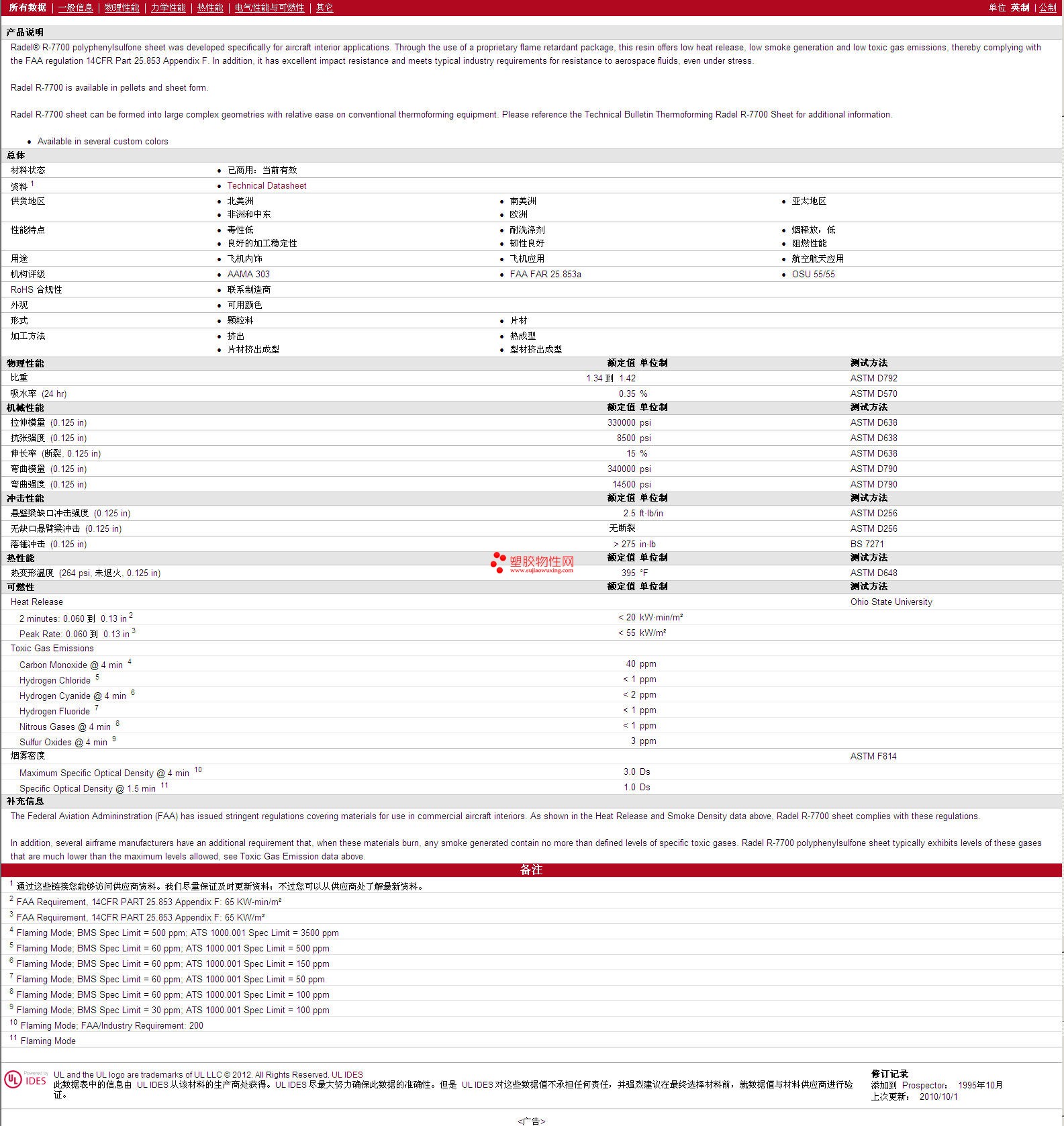Open the 所有数据 tab

coord(28,8)
